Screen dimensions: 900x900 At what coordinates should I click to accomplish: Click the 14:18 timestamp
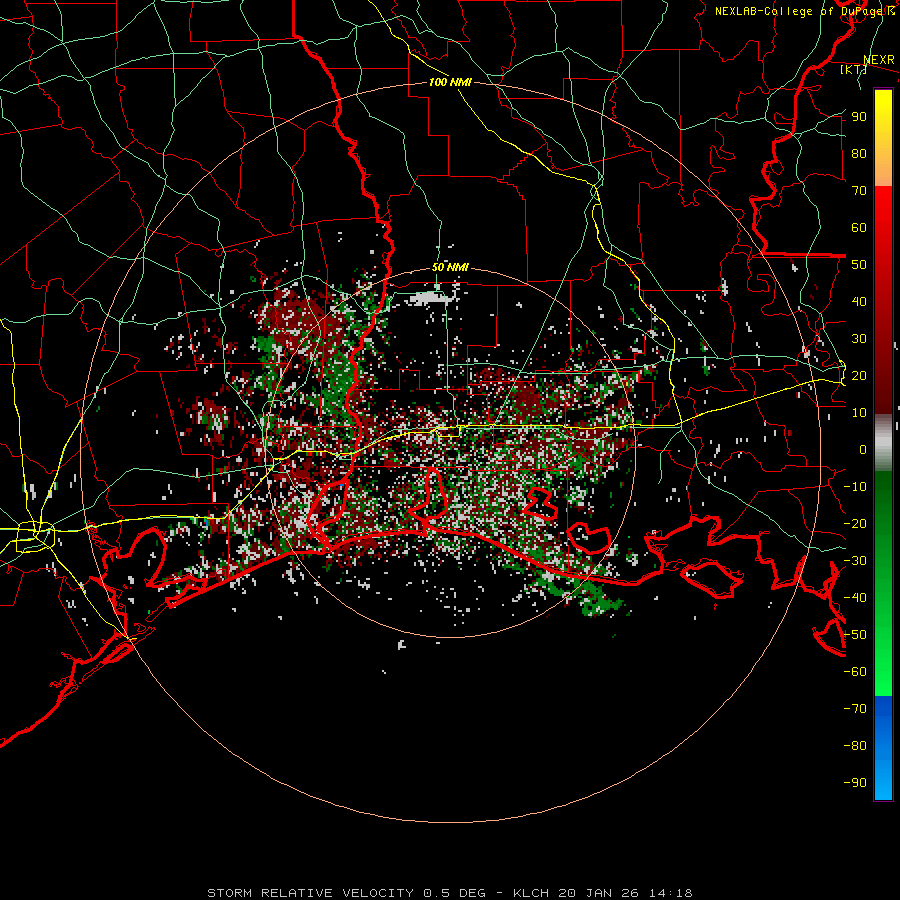671,893
